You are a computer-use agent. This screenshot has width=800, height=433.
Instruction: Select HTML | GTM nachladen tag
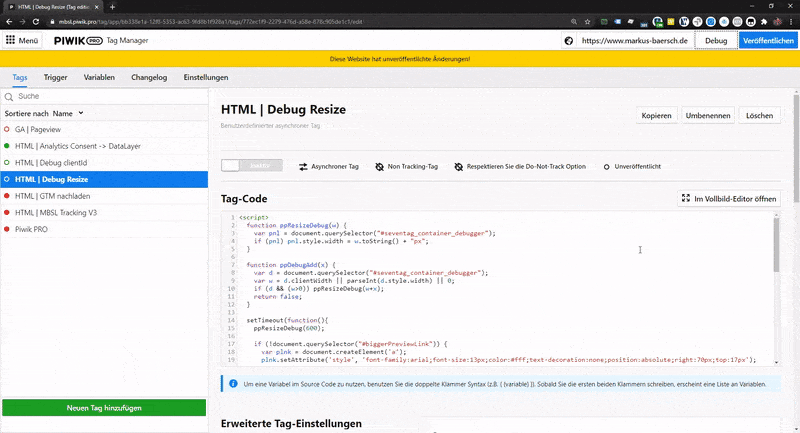(x=104, y=196)
